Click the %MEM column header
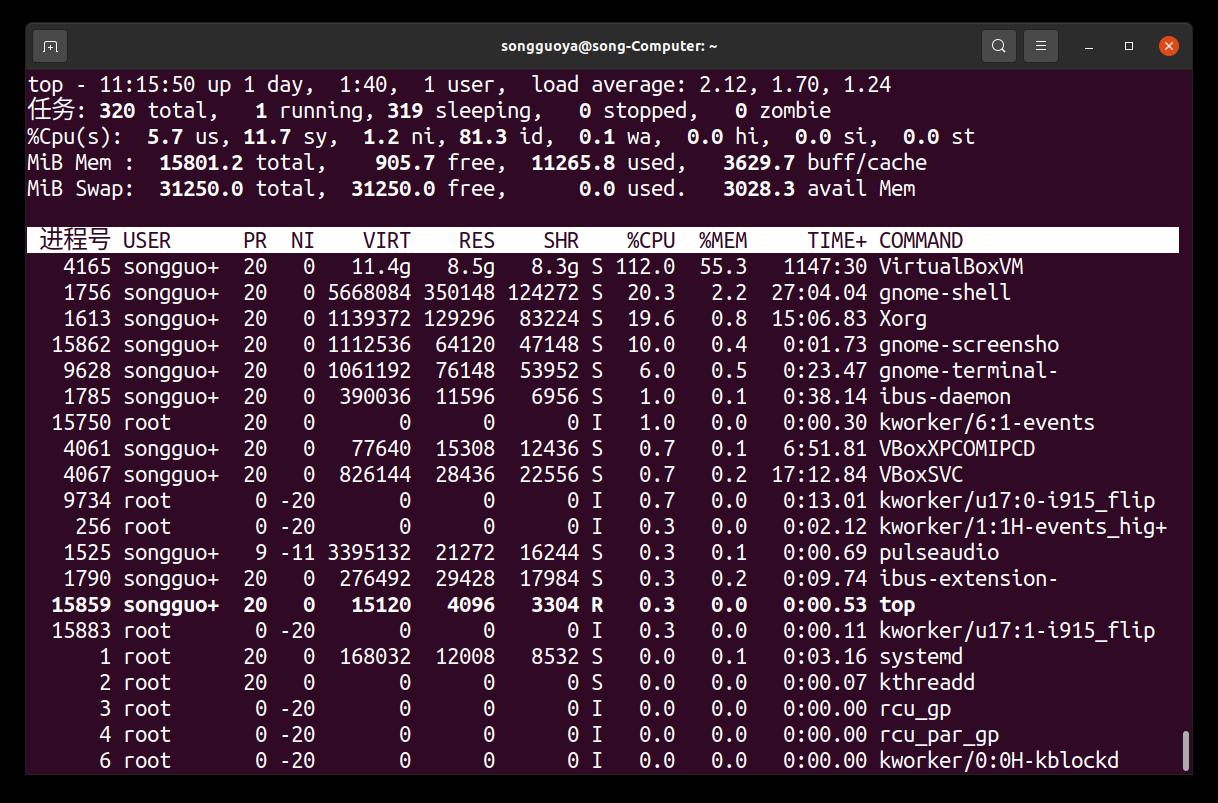The width and height of the screenshot is (1218, 803). (722, 240)
